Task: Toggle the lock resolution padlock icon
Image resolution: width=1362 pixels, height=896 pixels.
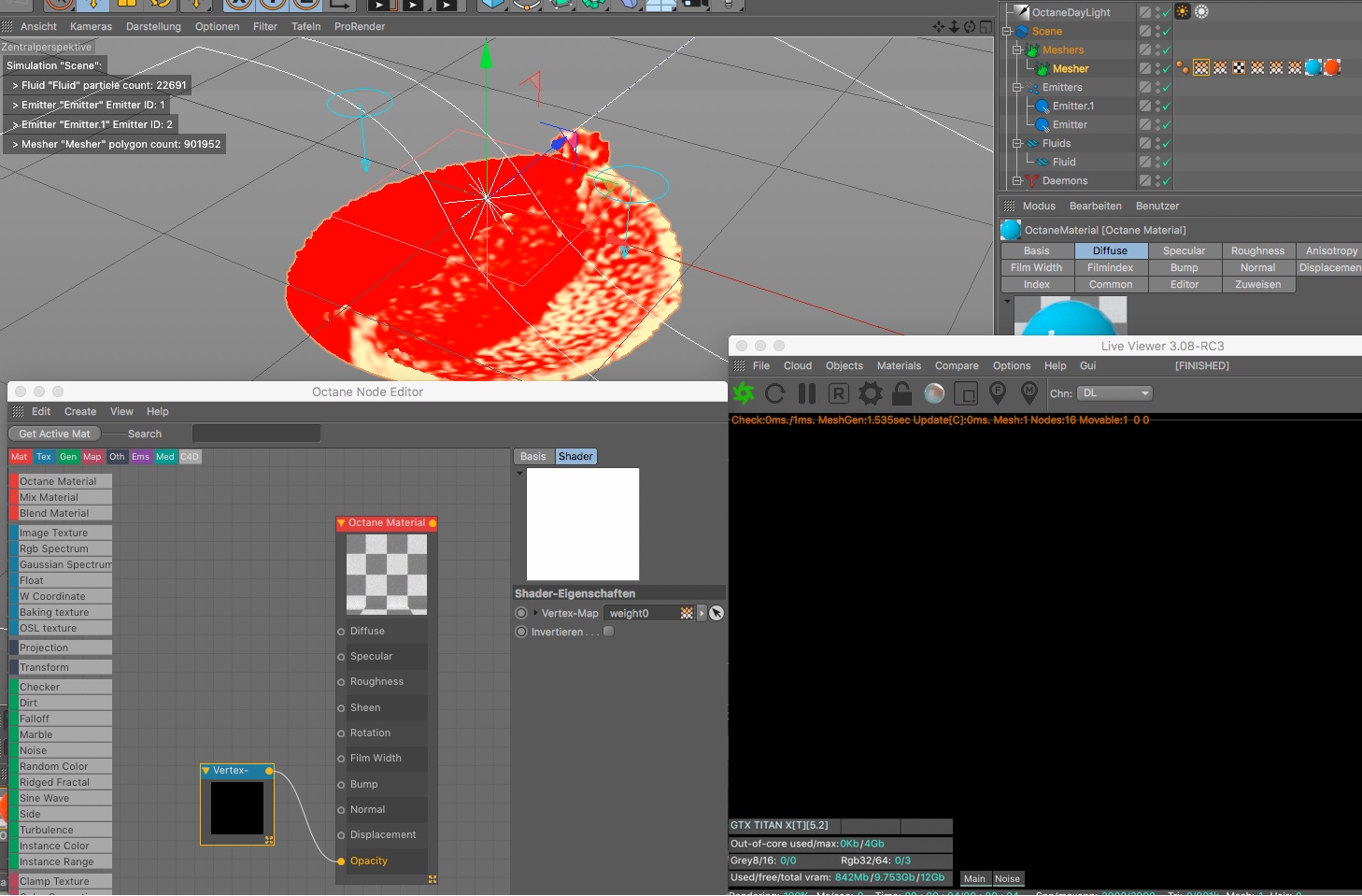Action: (x=902, y=393)
